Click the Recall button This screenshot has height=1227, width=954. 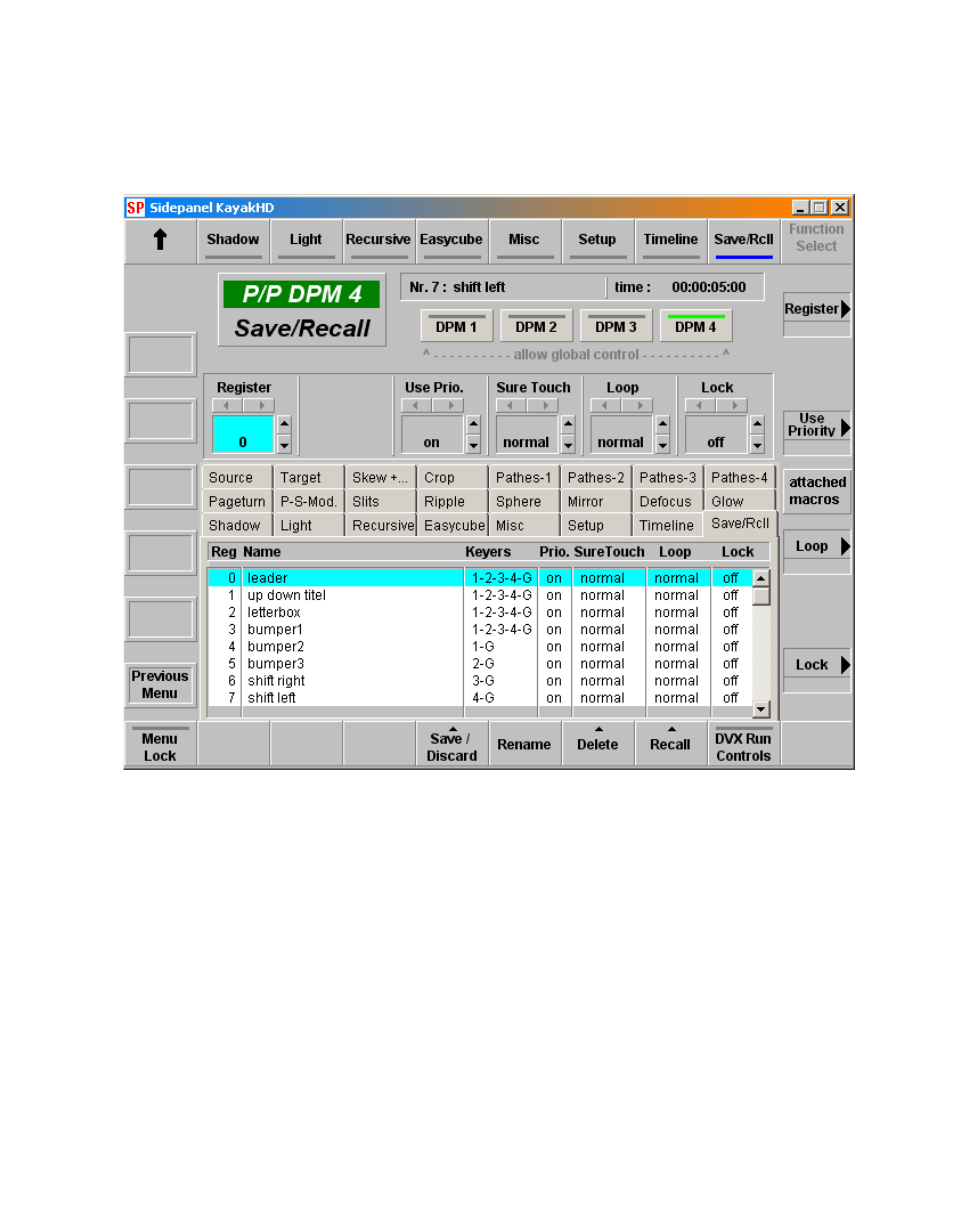pos(671,744)
